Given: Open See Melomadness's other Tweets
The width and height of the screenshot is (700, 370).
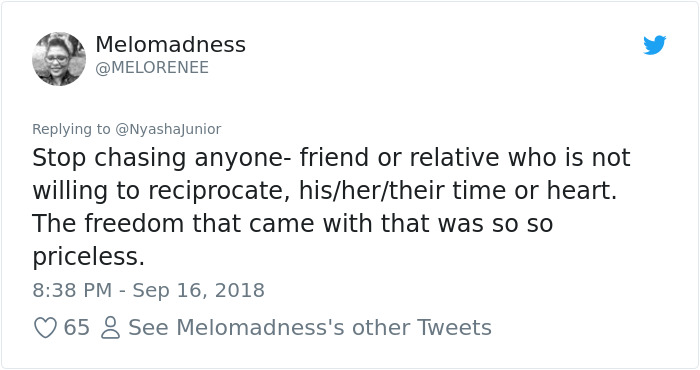Looking at the screenshot, I should 310,327.
